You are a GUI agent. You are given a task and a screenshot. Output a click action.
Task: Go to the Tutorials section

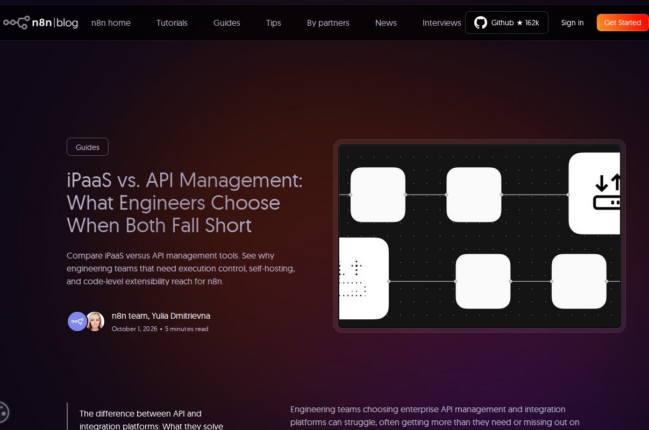click(172, 23)
